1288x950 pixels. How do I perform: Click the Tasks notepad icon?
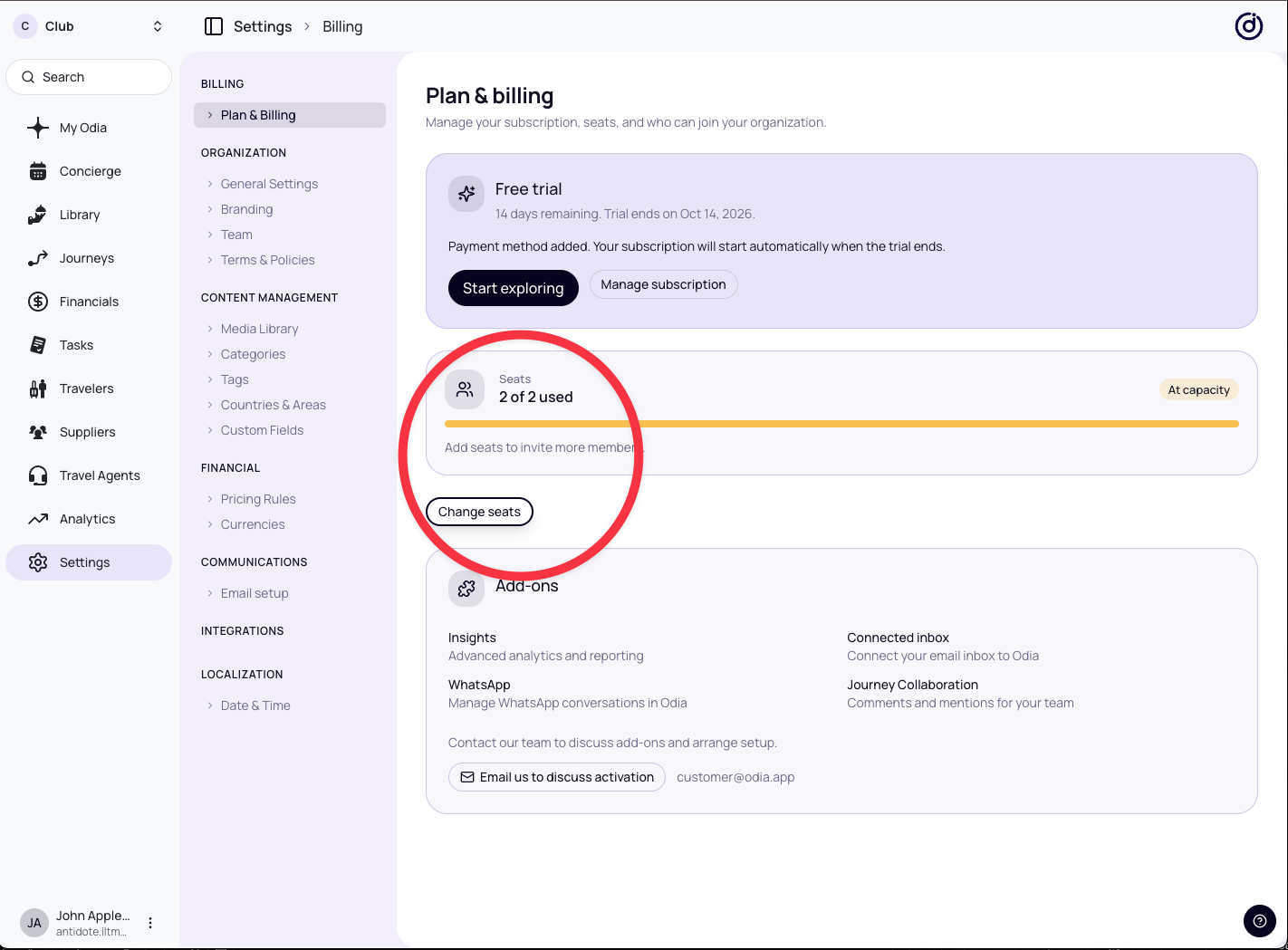coord(38,345)
